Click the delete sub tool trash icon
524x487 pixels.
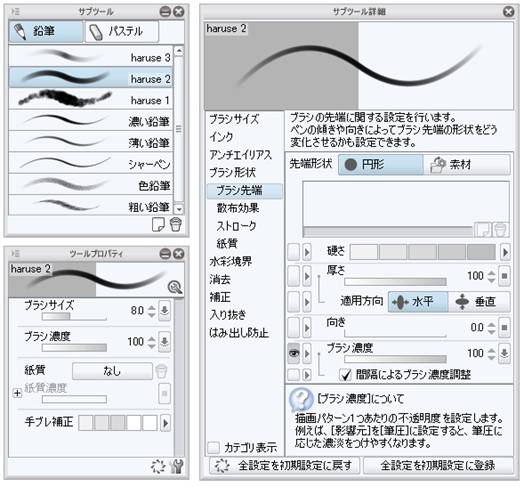(175, 225)
